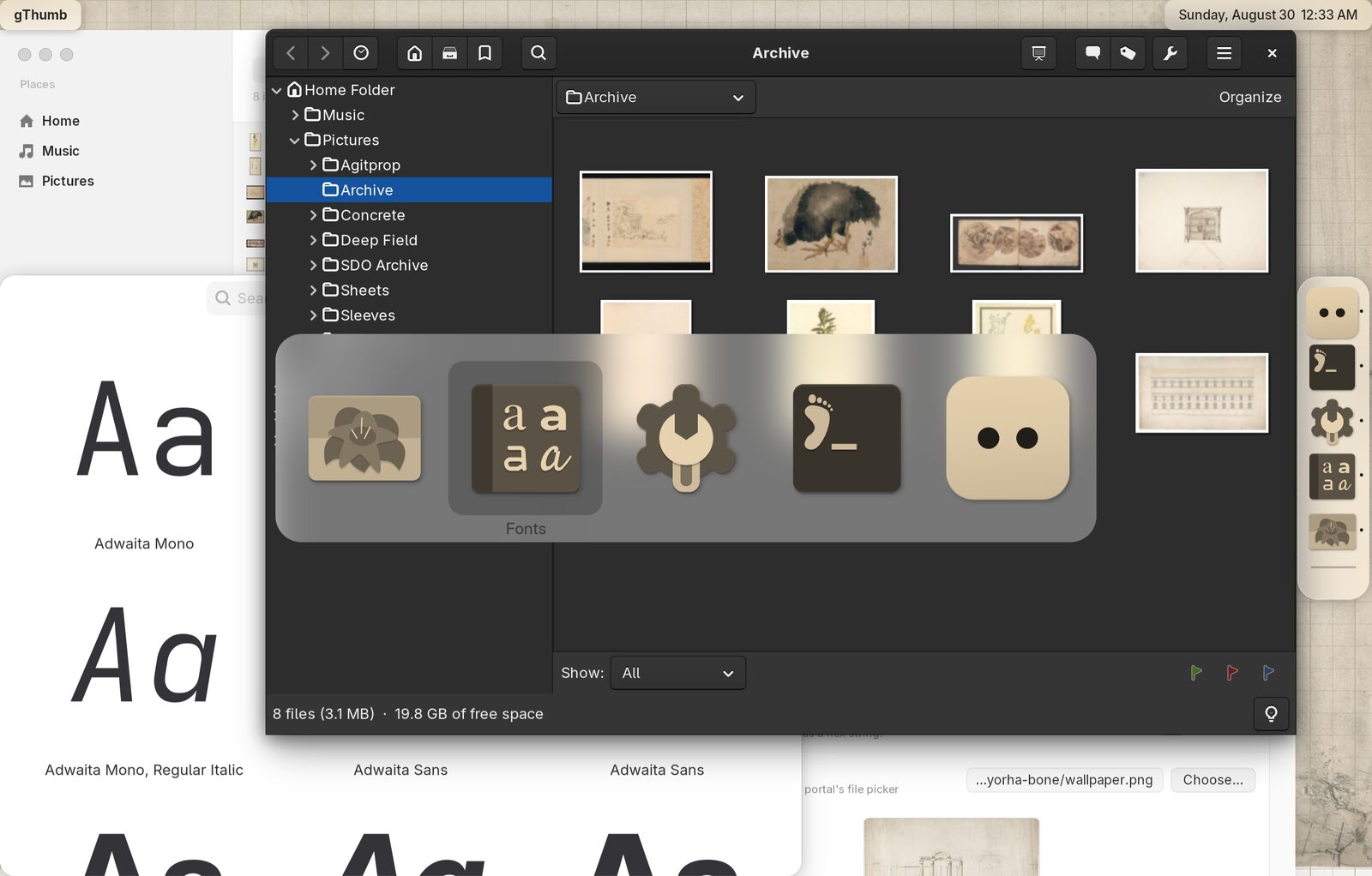
Task: Go to the home folder icon in toolbar
Action: [414, 53]
